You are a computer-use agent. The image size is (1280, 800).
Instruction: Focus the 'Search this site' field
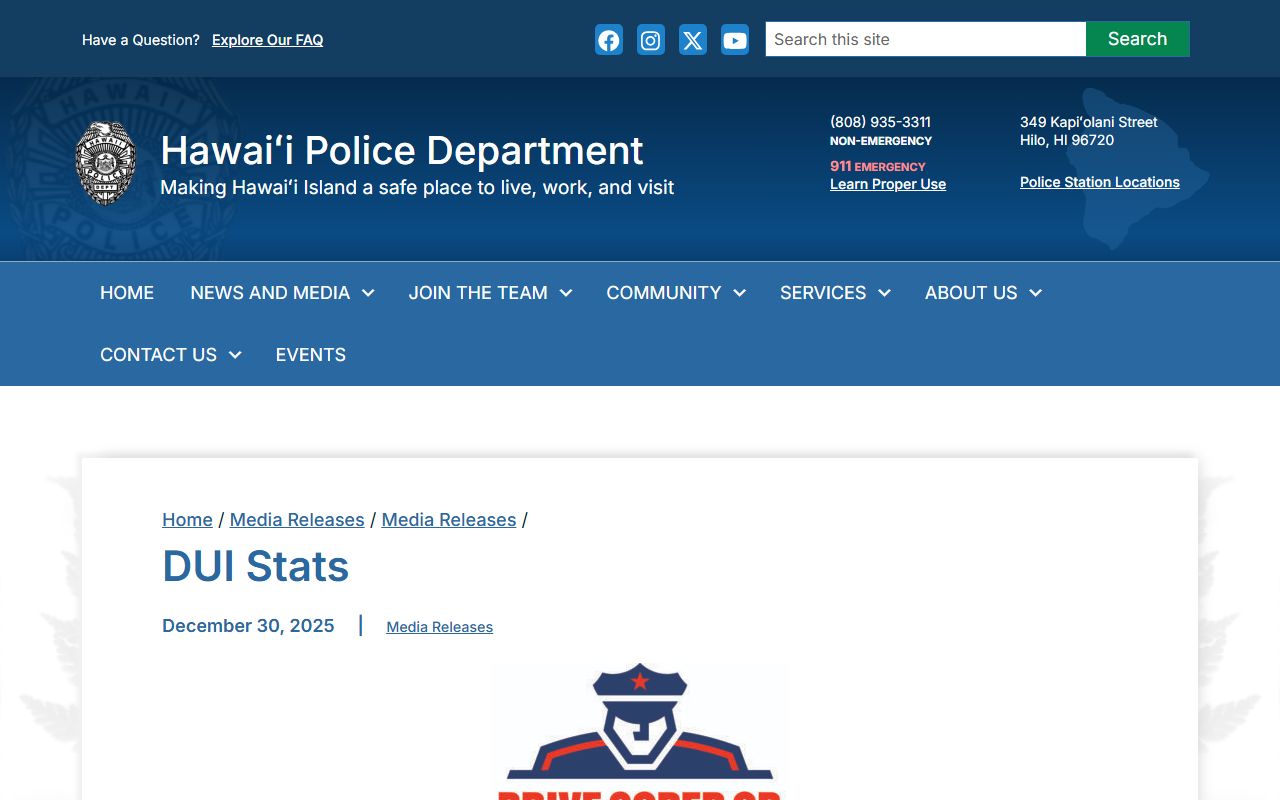click(x=926, y=39)
